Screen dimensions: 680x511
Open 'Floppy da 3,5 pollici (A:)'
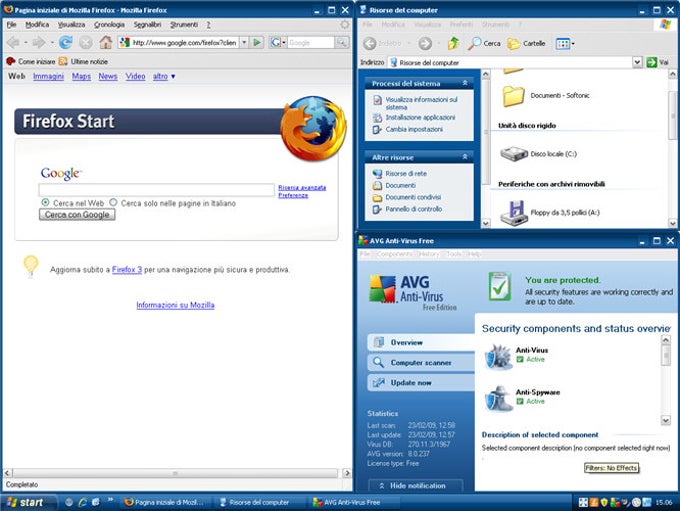(x=550, y=213)
